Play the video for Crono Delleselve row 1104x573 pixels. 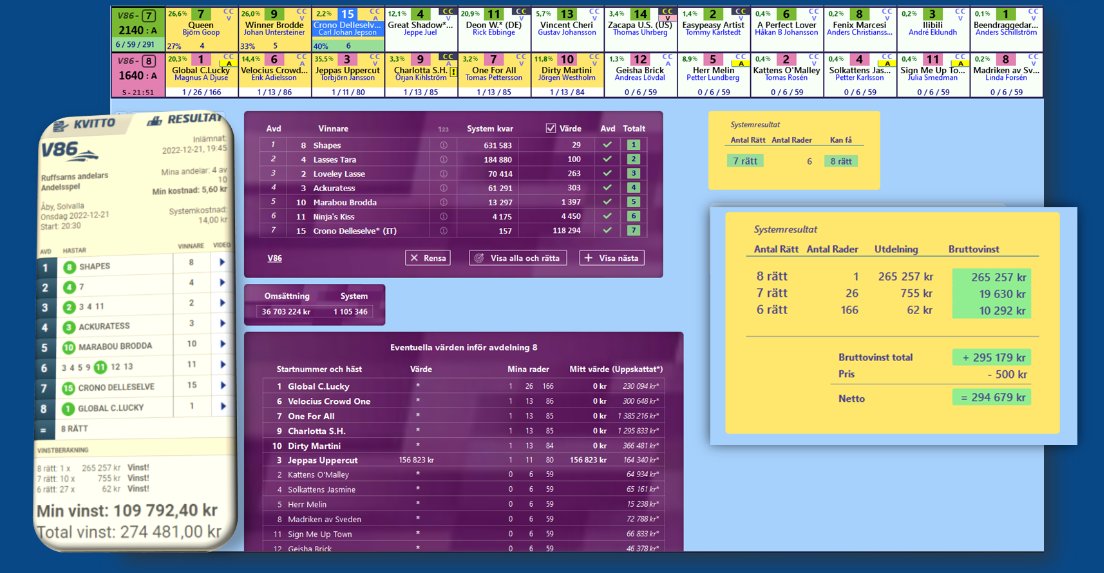tap(222, 385)
